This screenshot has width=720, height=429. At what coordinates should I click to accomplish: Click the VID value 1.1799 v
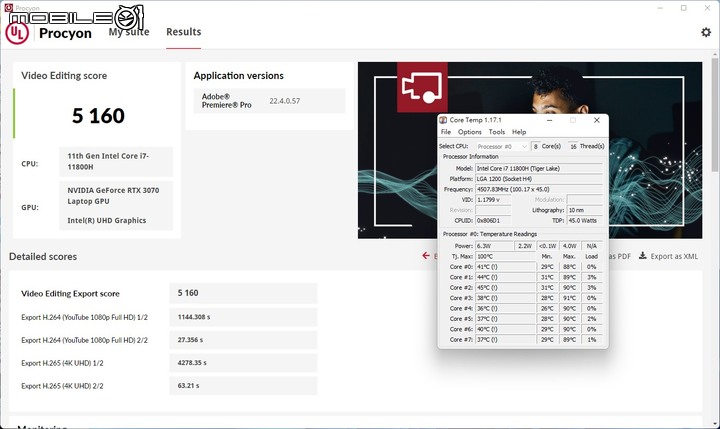493,200
